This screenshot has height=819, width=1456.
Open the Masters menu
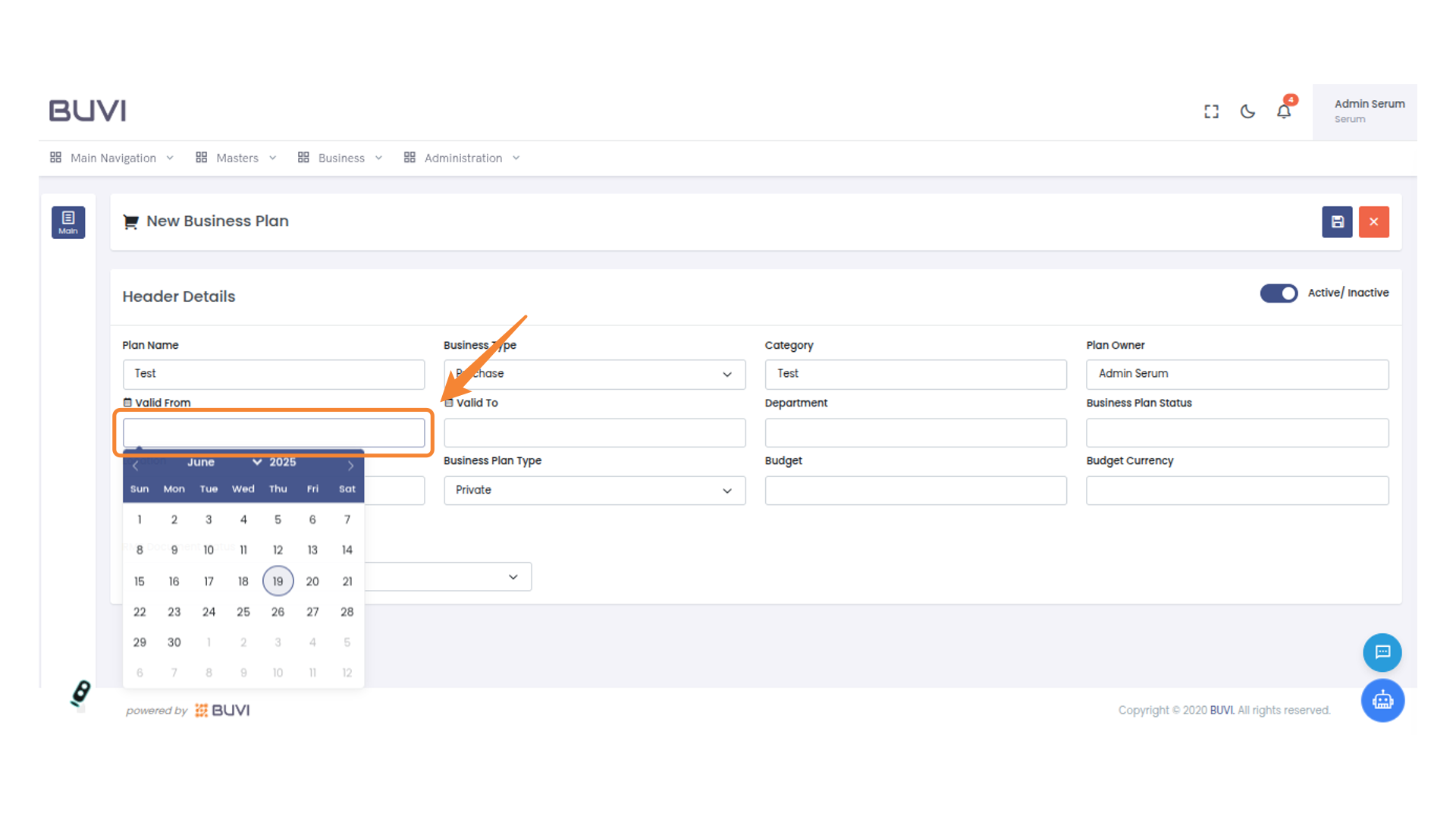coord(236,158)
